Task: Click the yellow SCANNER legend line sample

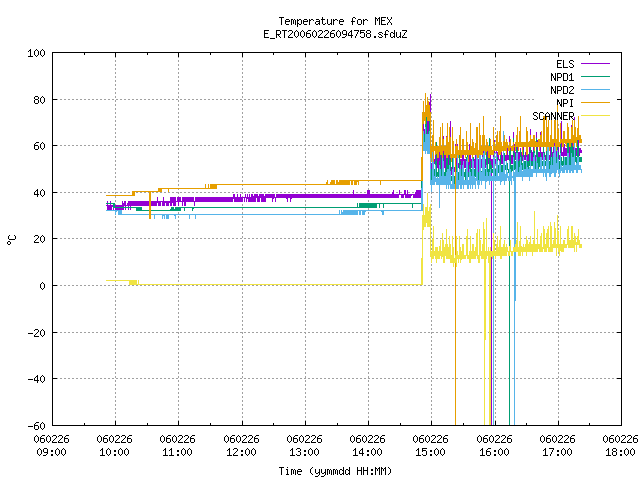Action: [x=595, y=116]
